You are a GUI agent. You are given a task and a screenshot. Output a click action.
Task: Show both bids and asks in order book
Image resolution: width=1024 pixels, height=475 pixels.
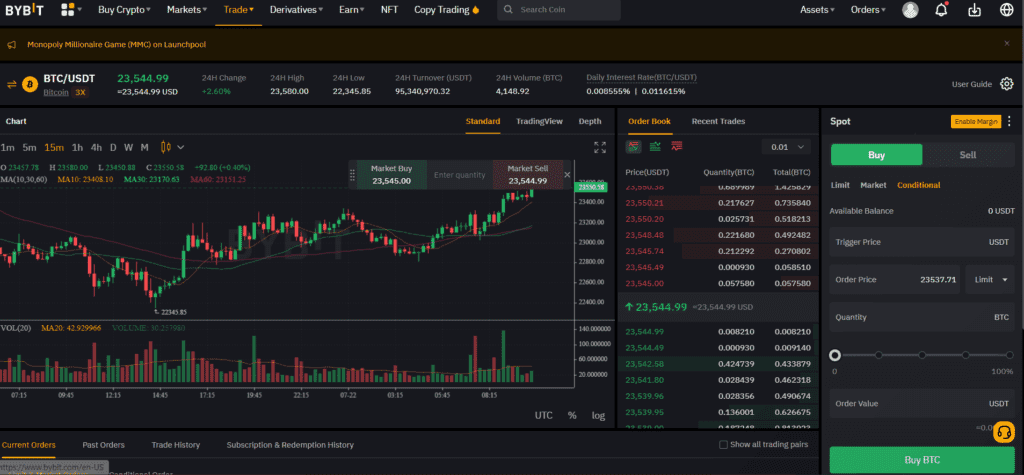point(633,146)
